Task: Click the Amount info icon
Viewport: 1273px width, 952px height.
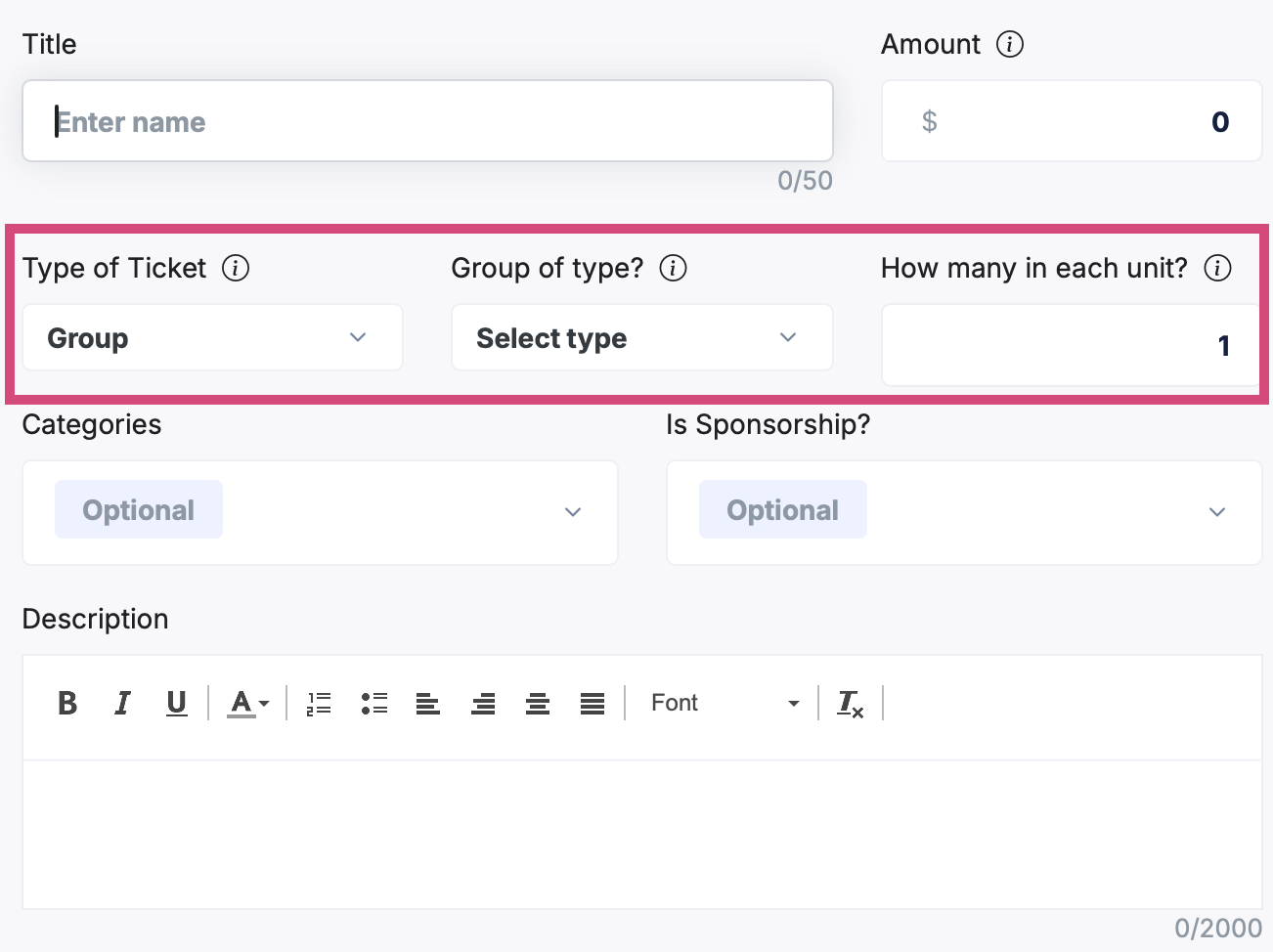Action: point(1010,44)
